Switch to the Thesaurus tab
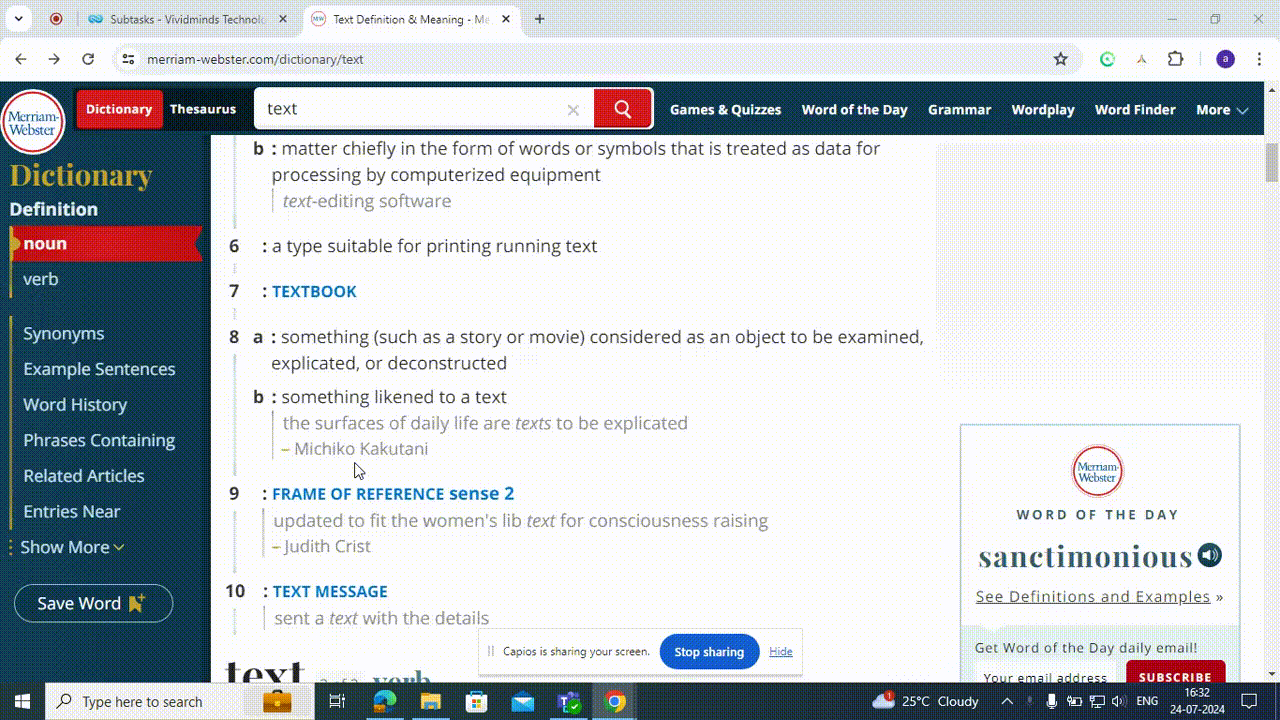Image resolution: width=1280 pixels, height=720 pixels. pos(203,109)
